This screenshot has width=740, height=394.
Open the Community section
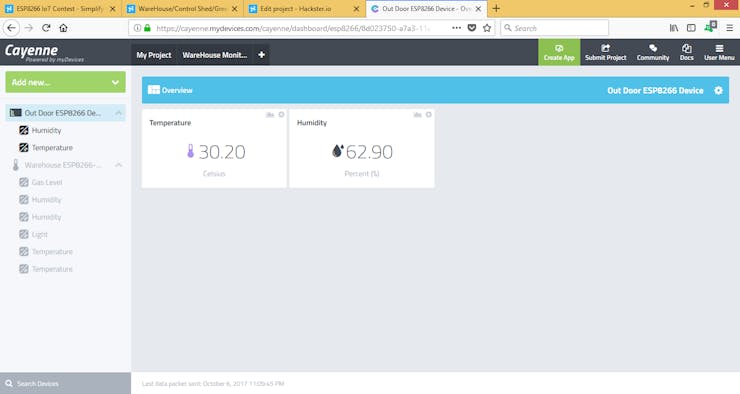pyautogui.click(x=653, y=52)
